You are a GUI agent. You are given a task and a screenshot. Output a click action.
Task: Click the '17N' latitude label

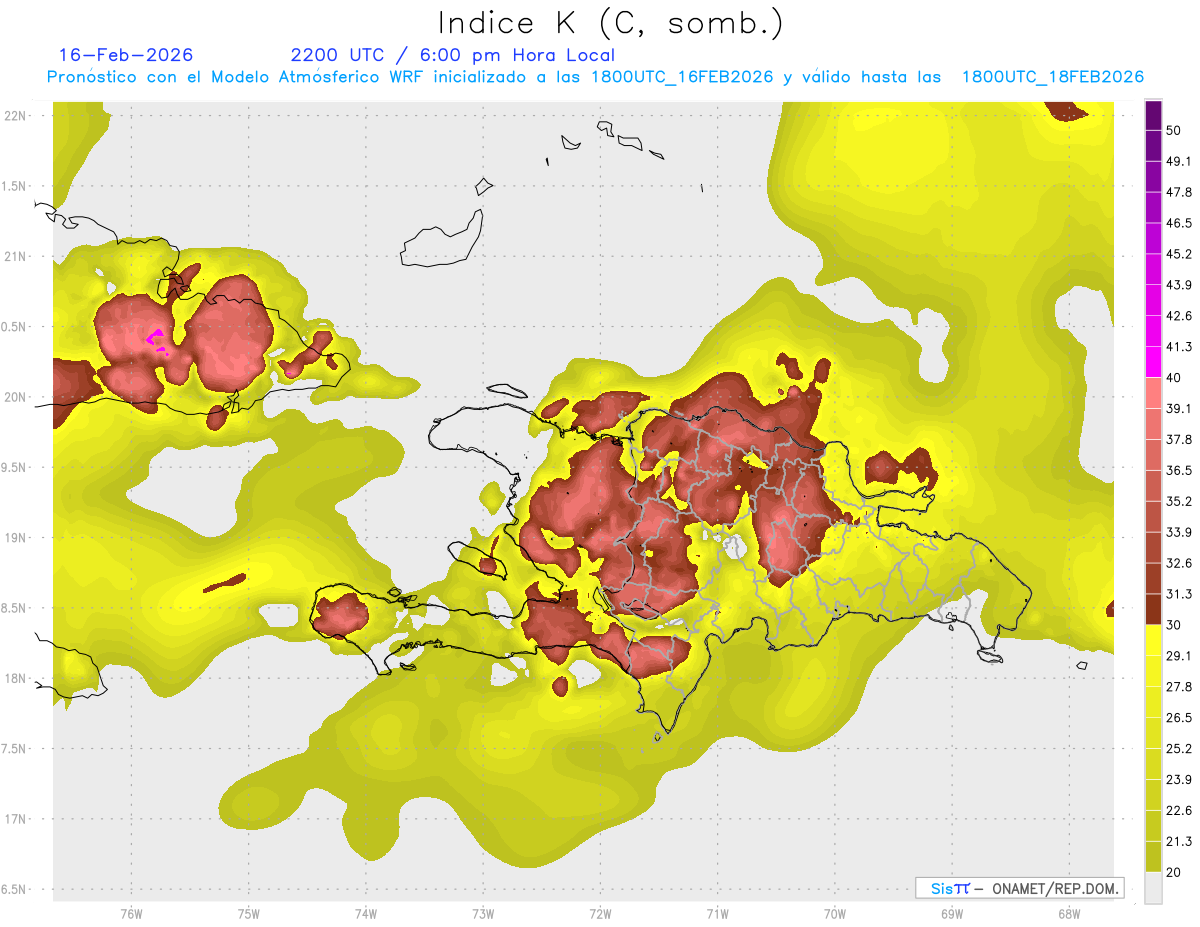click(17, 819)
